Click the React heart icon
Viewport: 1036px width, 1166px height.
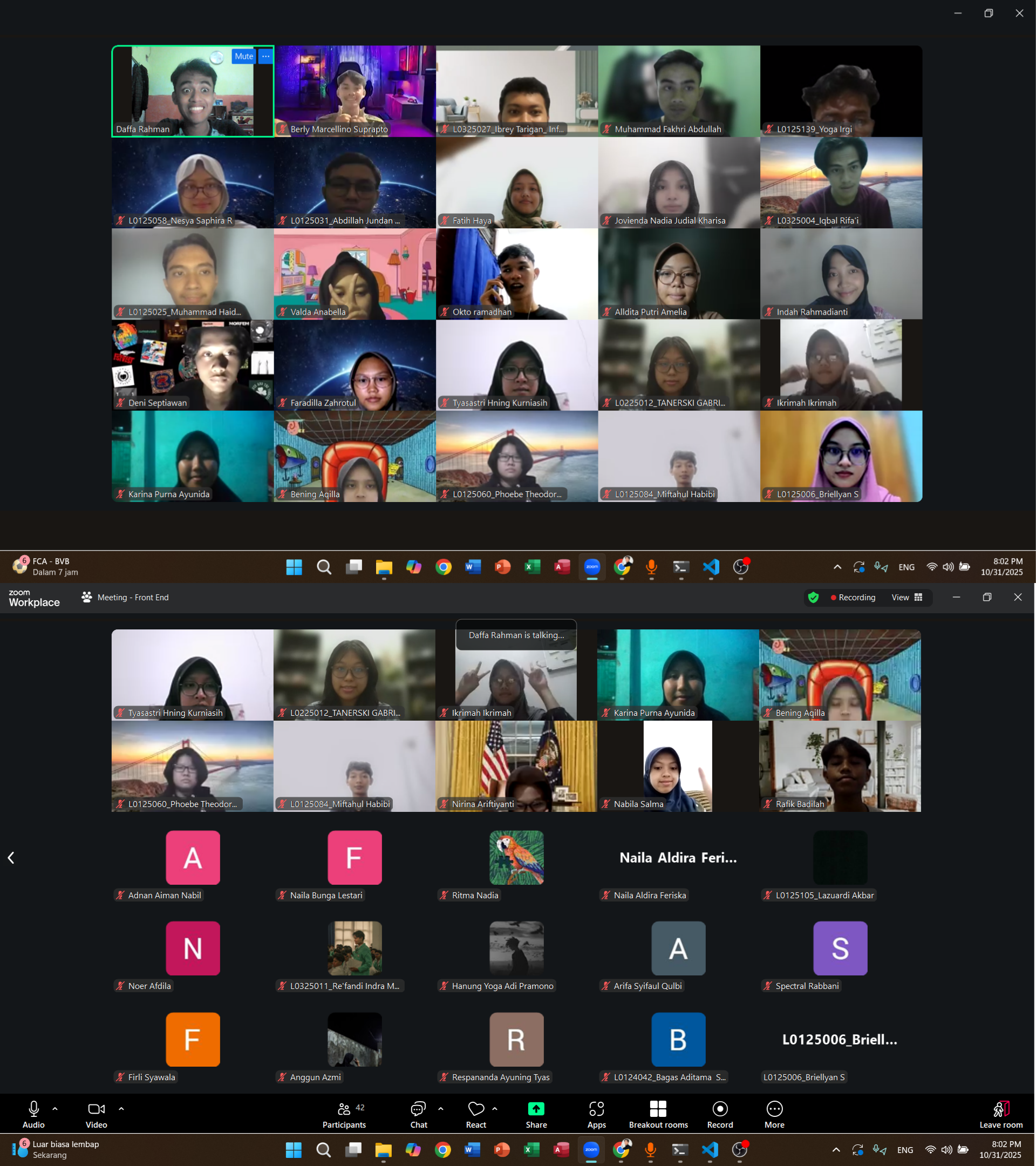pyautogui.click(x=475, y=1109)
